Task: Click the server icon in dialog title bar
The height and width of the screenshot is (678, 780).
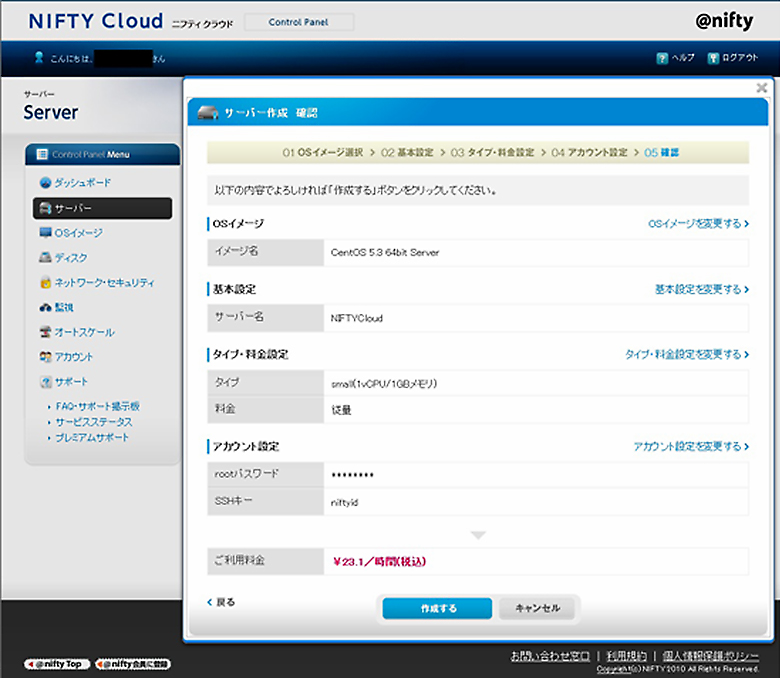Action: [207, 112]
